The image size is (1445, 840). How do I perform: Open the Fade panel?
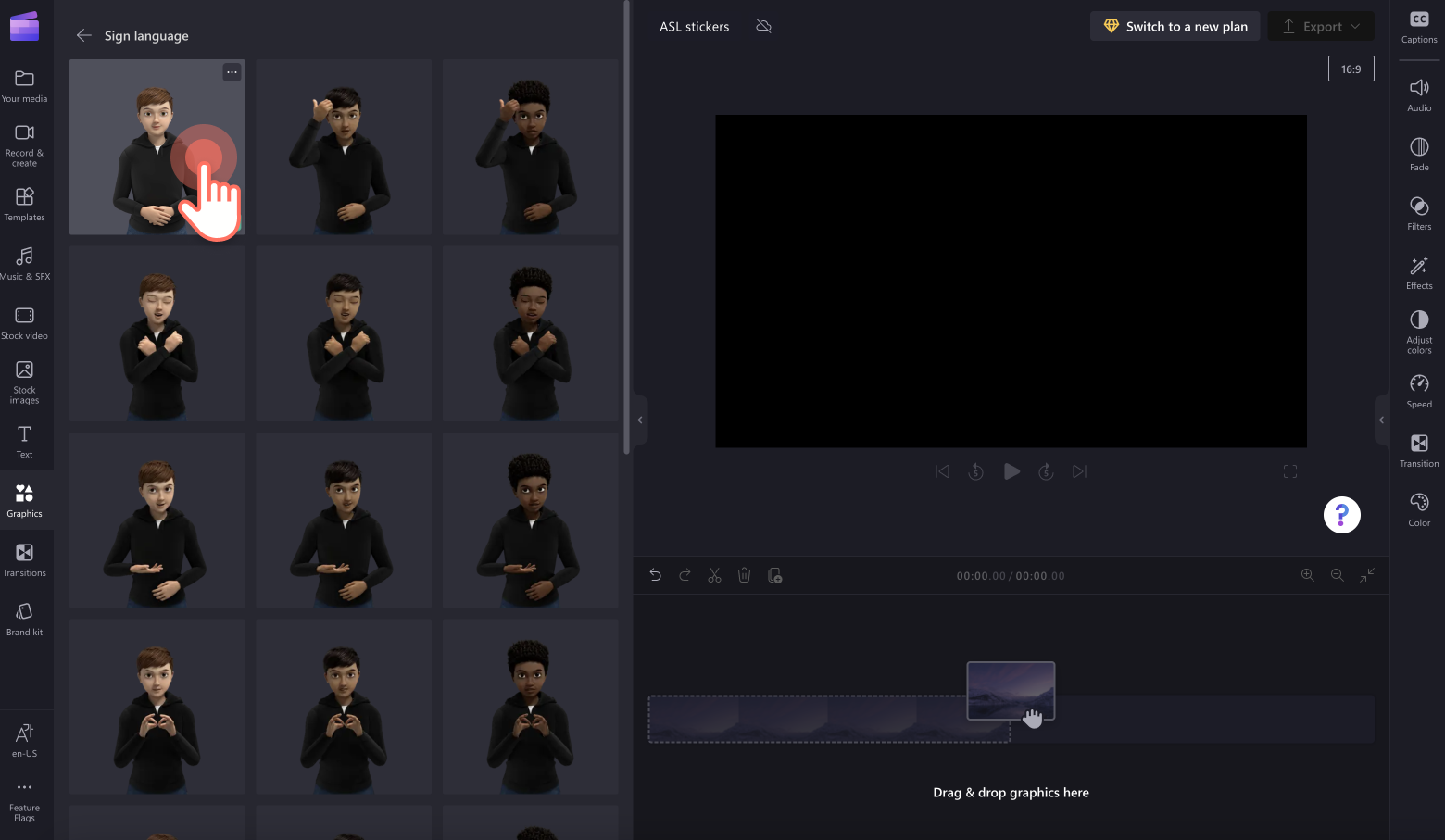tap(1419, 155)
